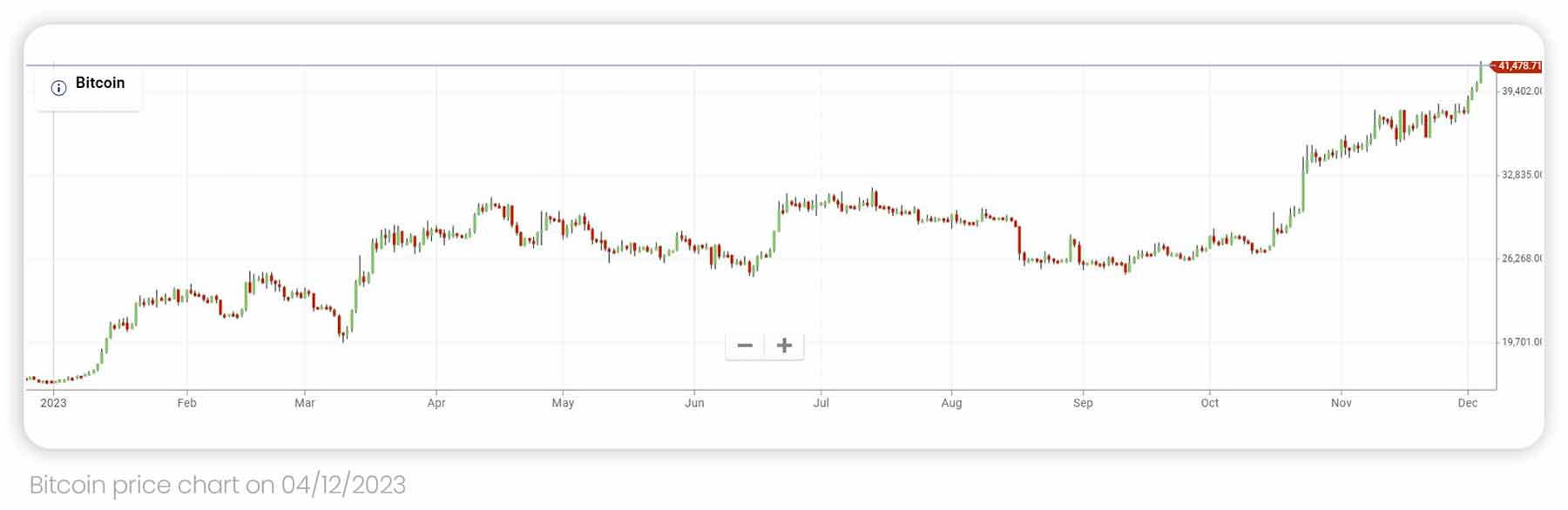This screenshot has height=510, width=1568.
Task: Click the Jun axis label
Action: coord(694,404)
